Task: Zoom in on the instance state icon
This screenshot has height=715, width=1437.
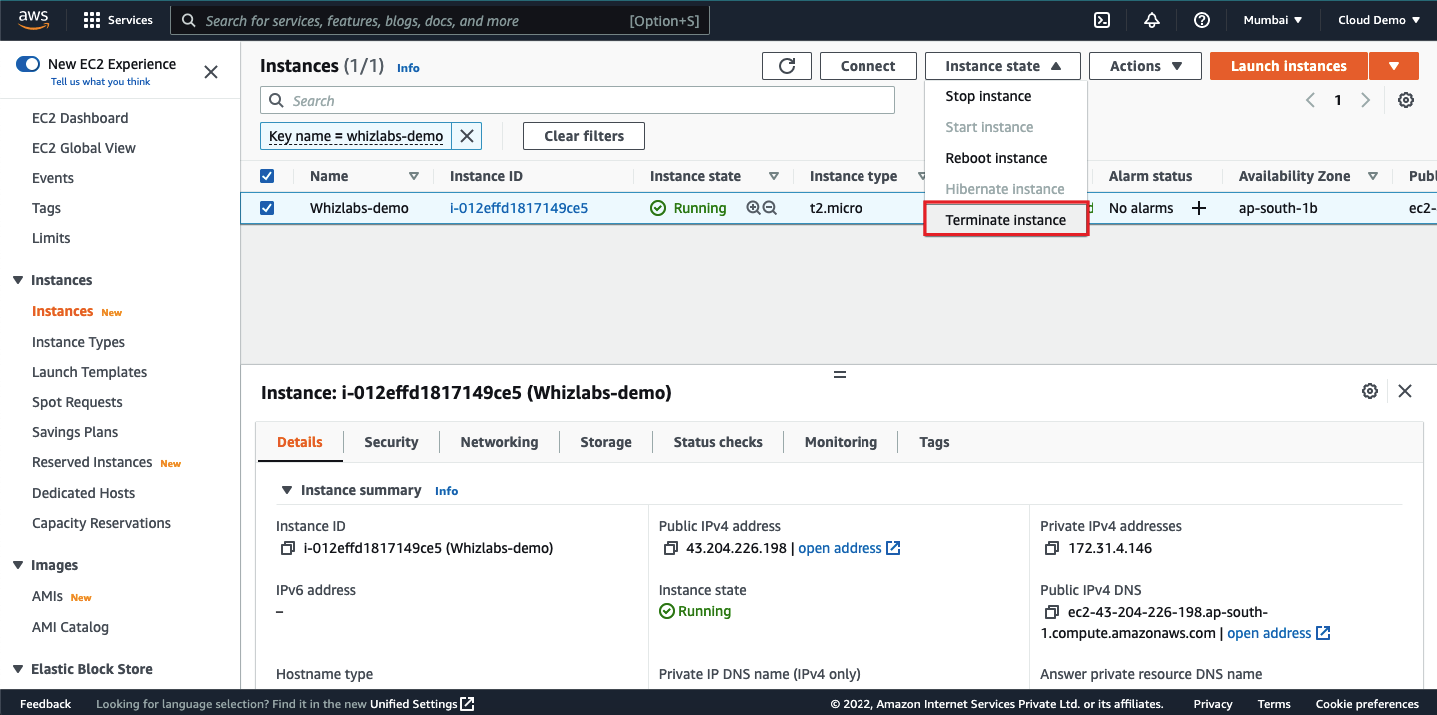Action: [753, 208]
